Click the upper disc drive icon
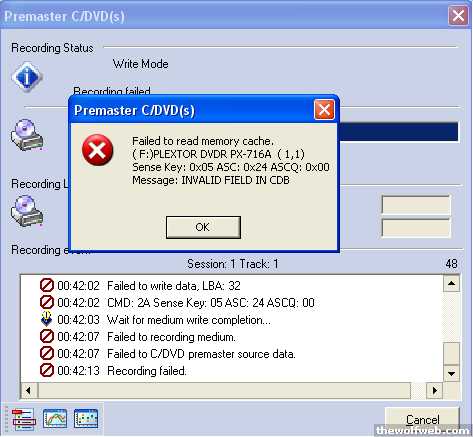This screenshot has width=473, height=437. pos(27,135)
